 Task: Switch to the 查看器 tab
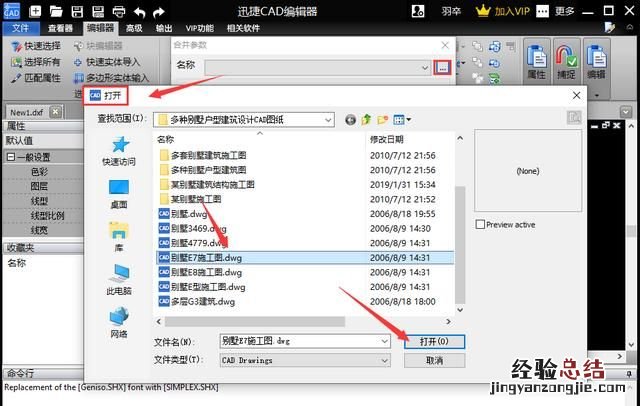click(60, 28)
